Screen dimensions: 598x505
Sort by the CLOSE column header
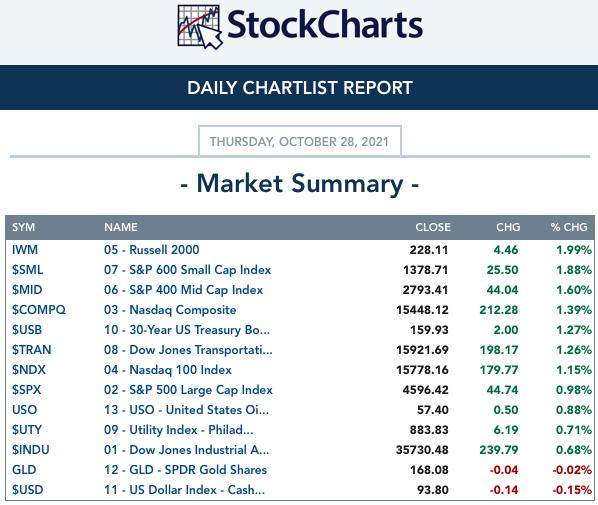pyautogui.click(x=433, y=227)
